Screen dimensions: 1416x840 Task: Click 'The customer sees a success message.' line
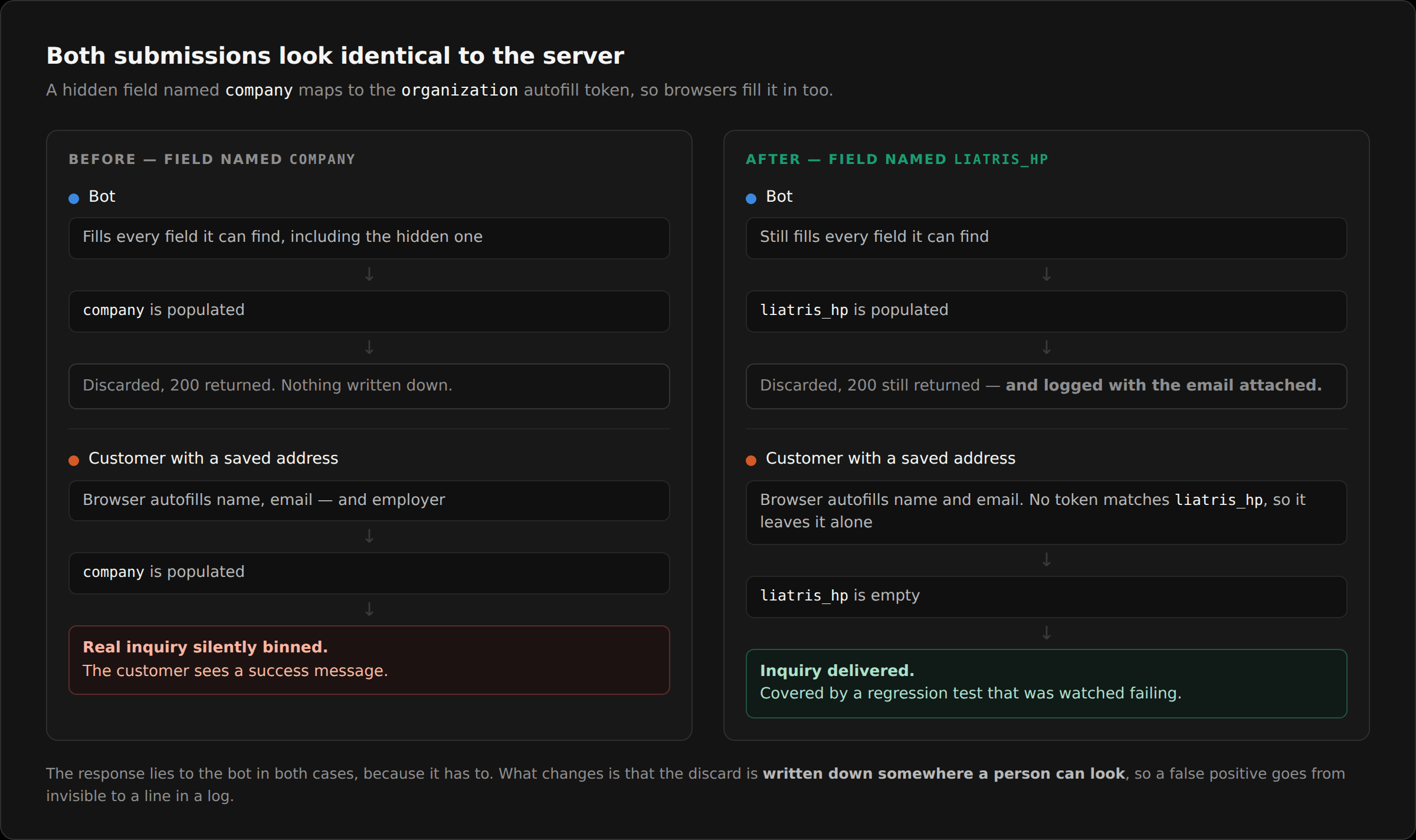(235, 671)
